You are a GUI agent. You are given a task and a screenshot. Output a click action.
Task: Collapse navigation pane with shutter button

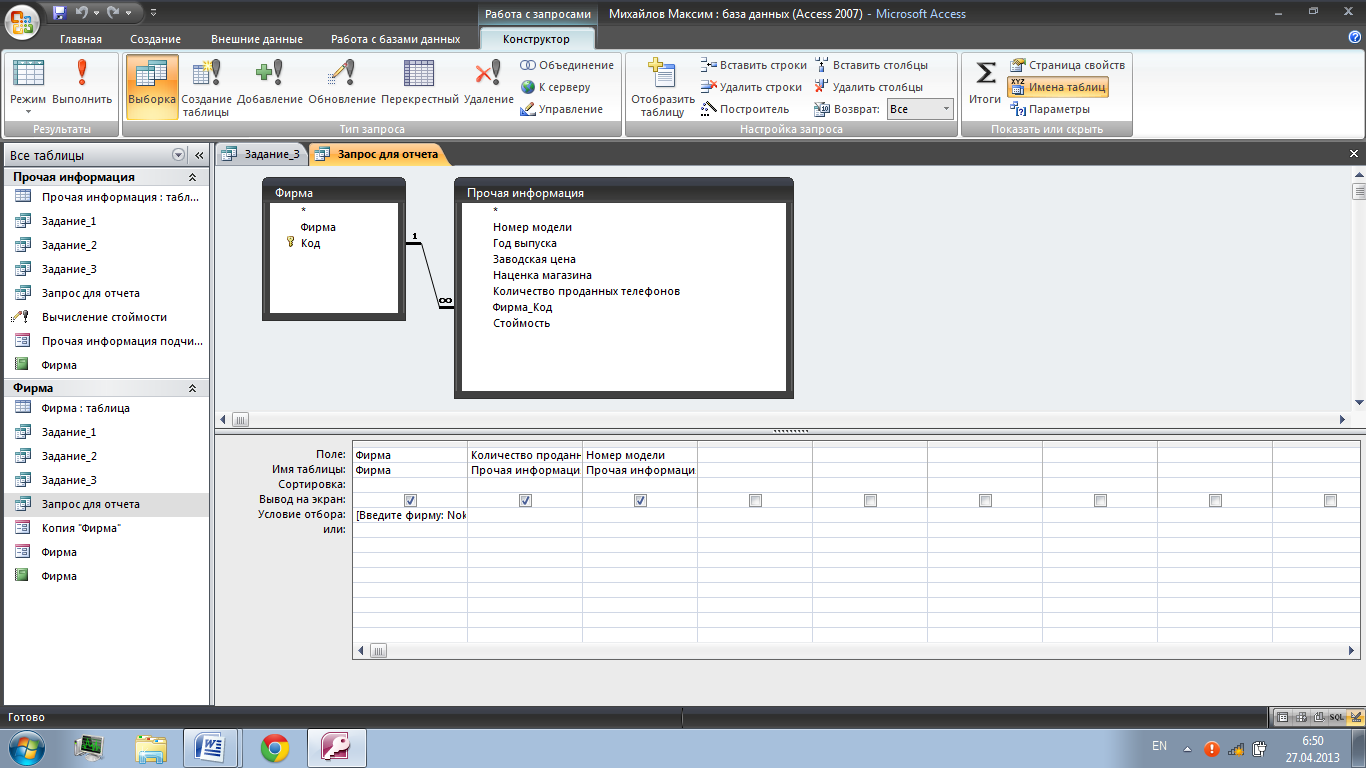[199, 155]
